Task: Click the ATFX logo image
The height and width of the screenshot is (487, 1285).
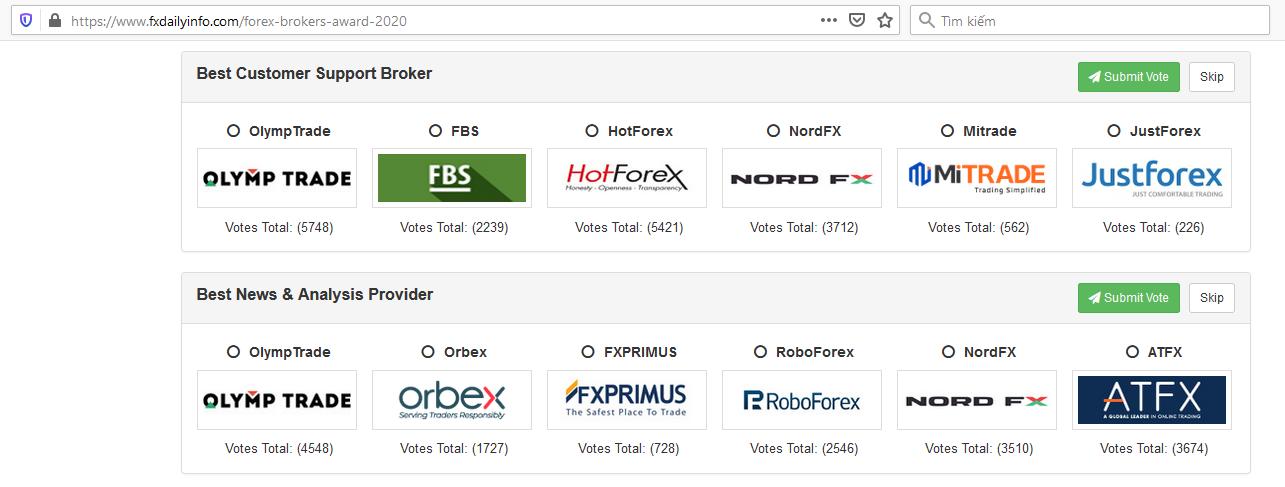Action: click(x=1152, y=400)
